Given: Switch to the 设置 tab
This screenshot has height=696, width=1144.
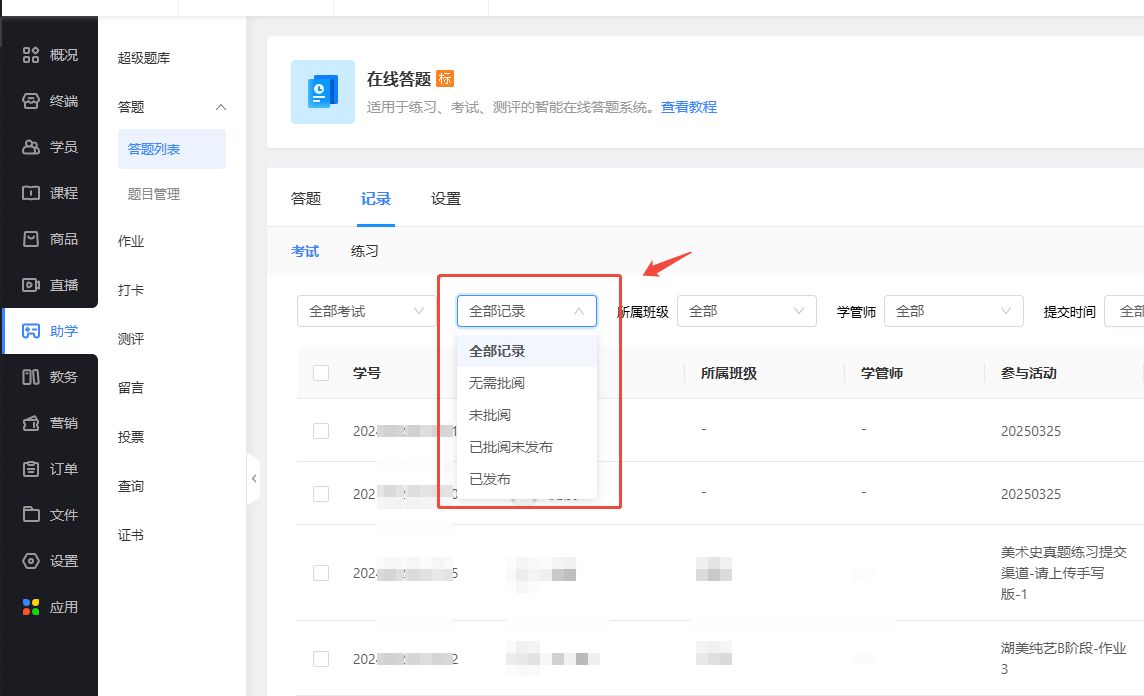Looking at the screenshot, I should (446, 199).
